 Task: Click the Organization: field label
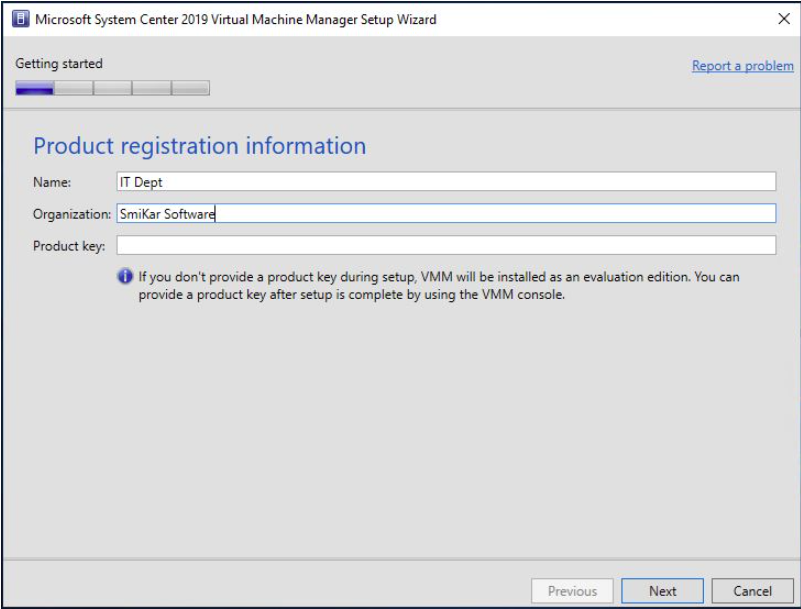(x=72, y=214)
